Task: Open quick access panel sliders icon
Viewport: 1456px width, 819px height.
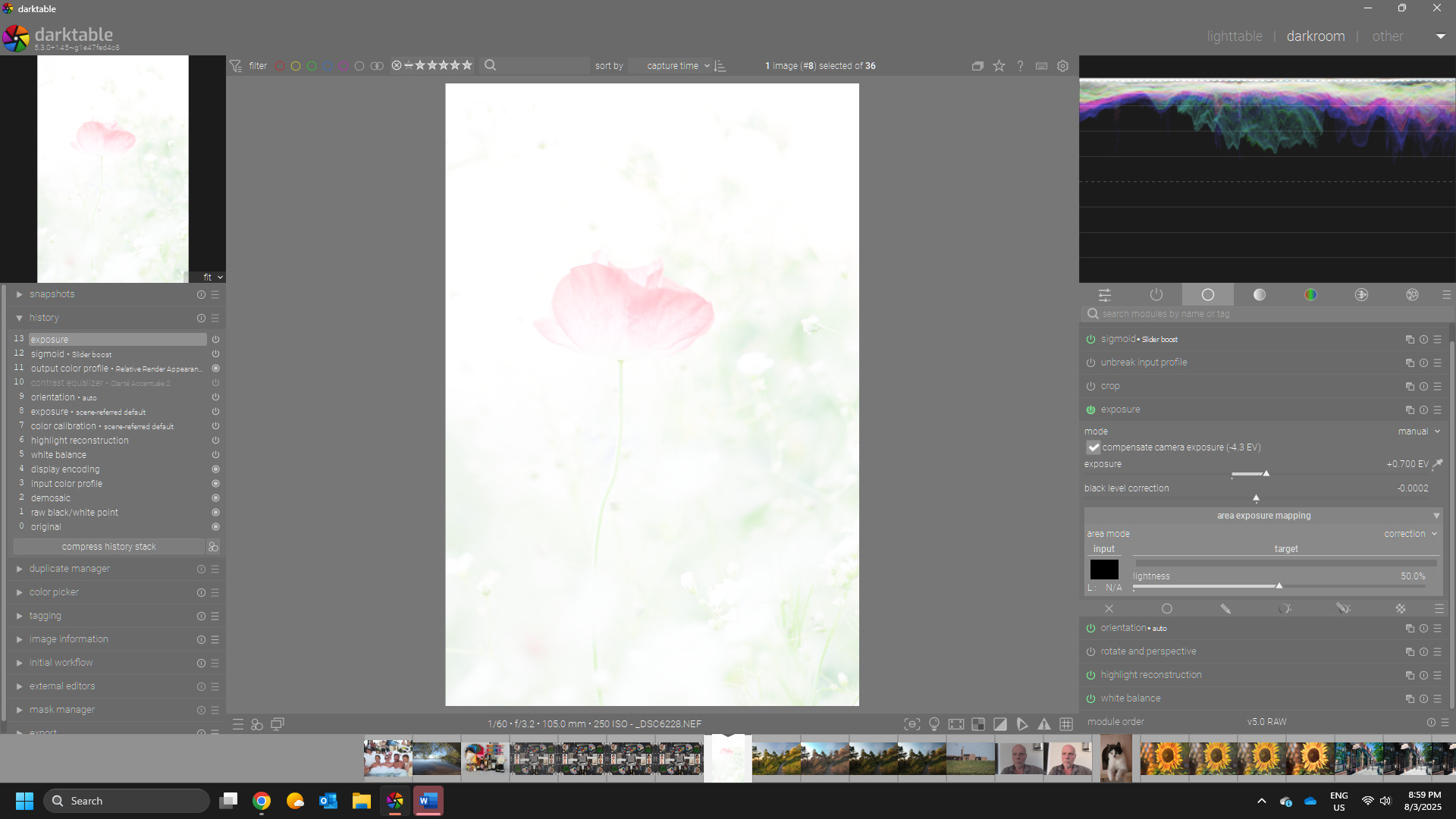Action: (x=1105, y=295)
